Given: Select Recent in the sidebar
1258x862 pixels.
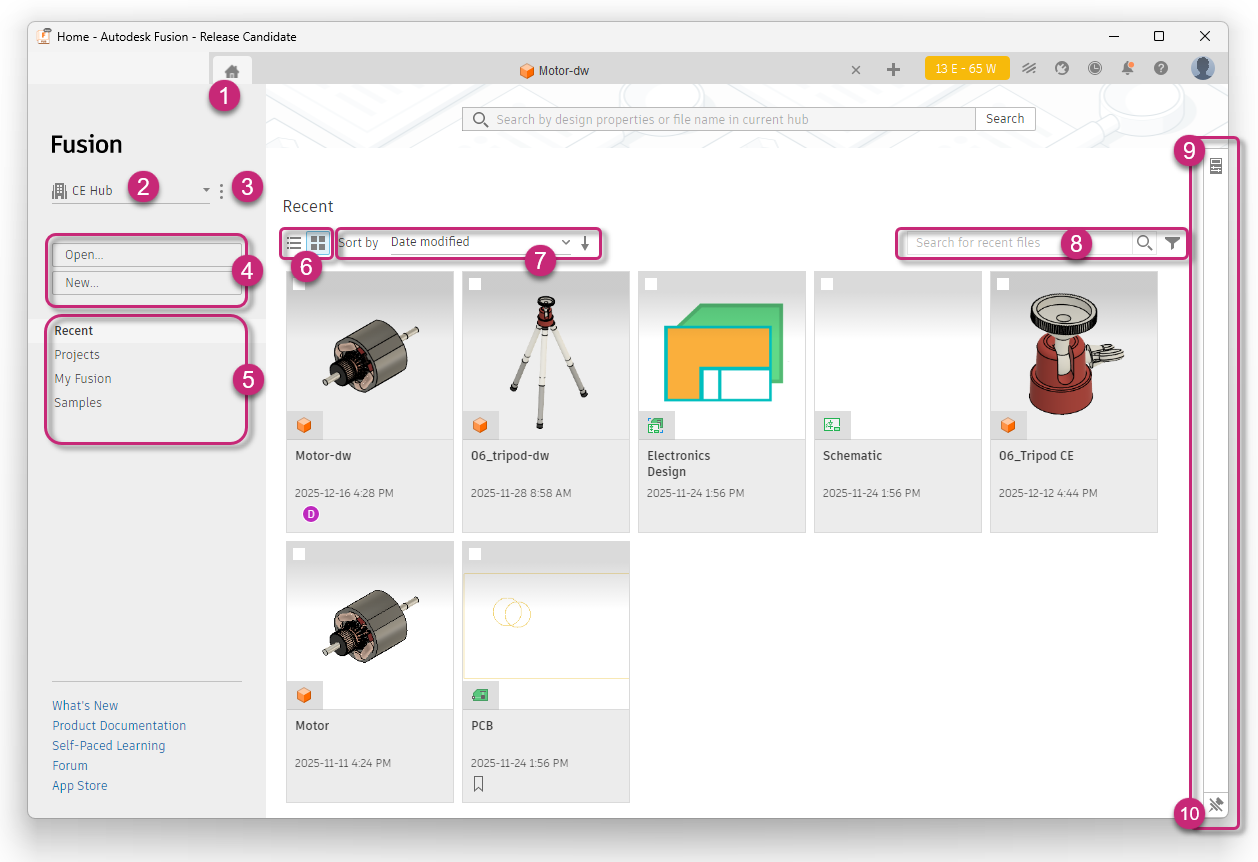Looking at the screenshot, I should 74,331.
